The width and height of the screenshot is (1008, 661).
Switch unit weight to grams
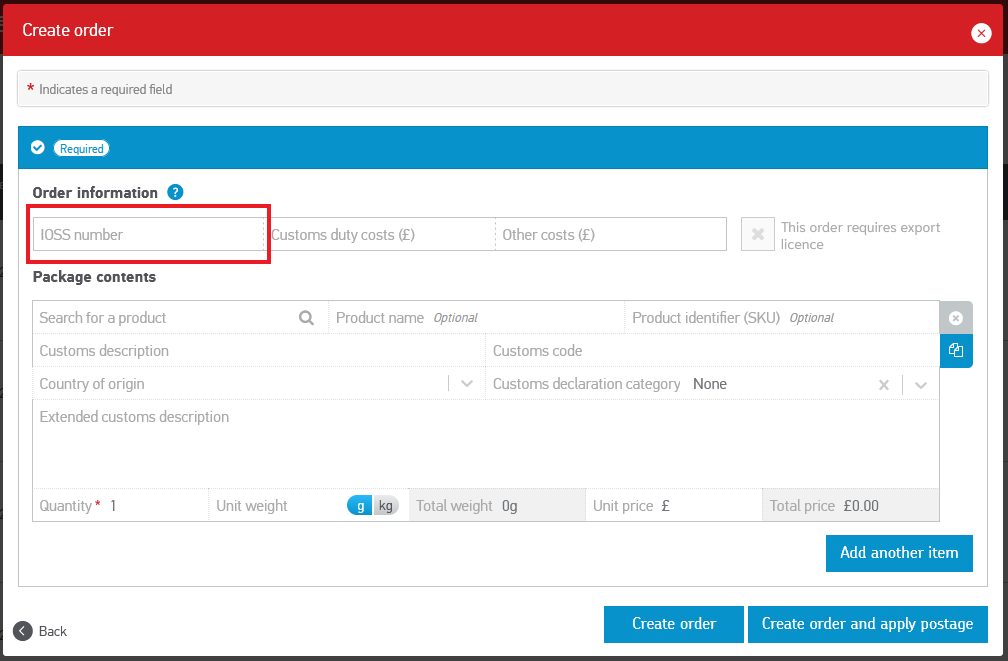360,506
